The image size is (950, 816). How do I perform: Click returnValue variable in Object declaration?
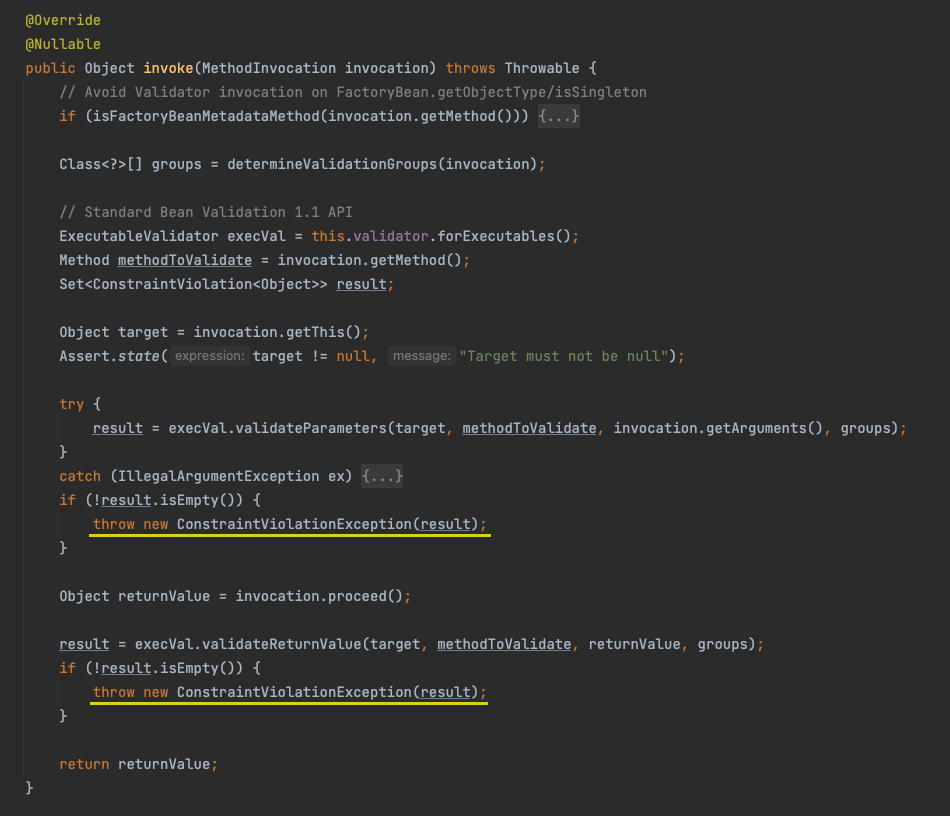coord(164,597)
